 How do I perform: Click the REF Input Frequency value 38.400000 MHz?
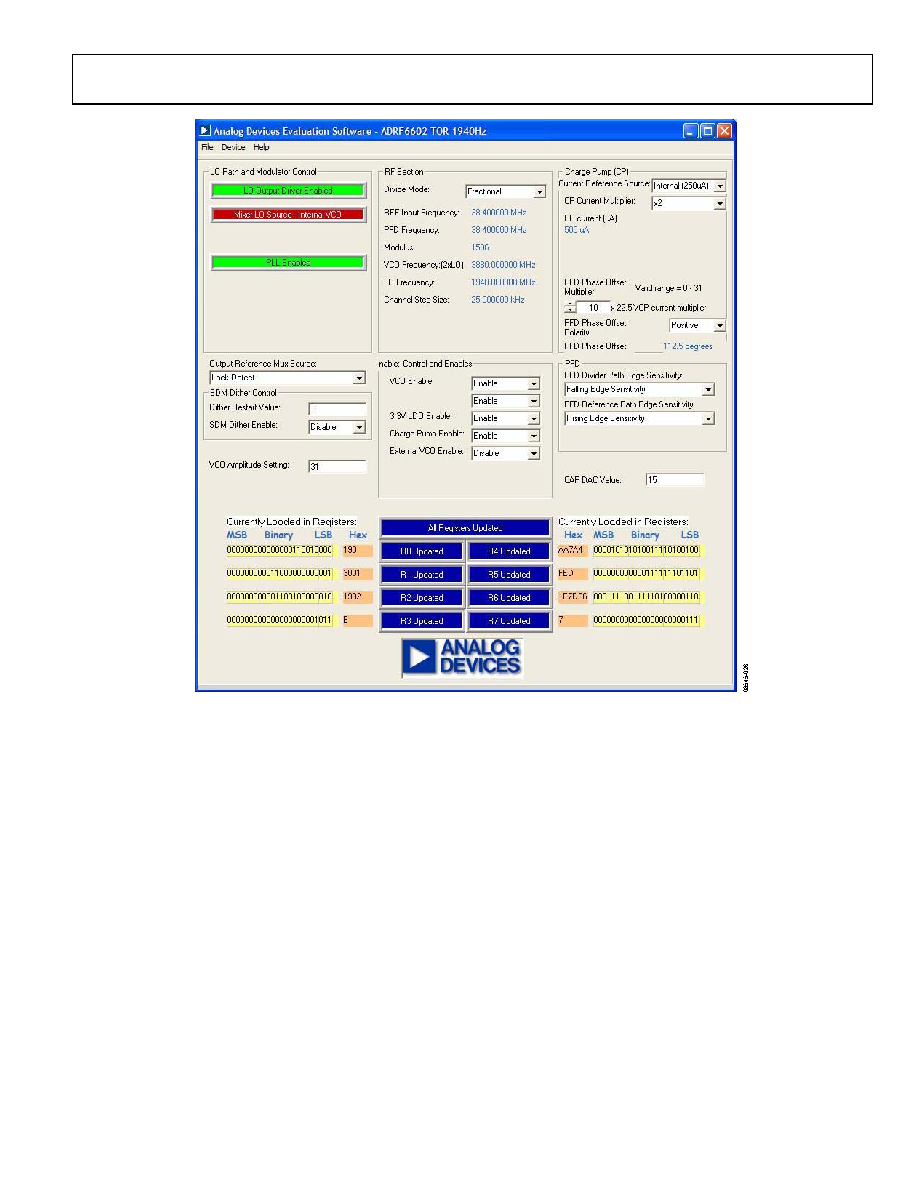[498, 213]
